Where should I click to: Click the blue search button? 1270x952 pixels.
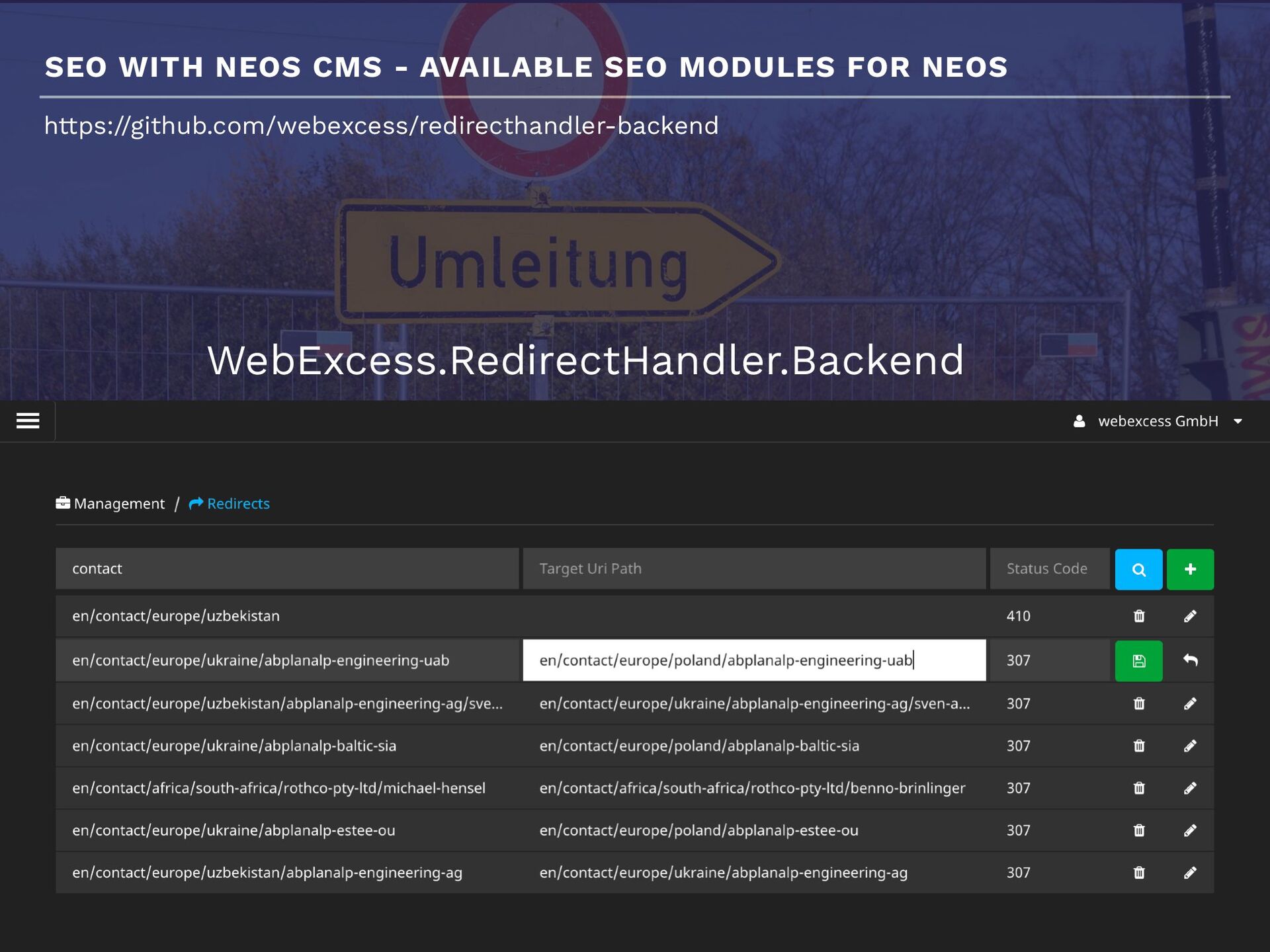(x=1138, y=569)
